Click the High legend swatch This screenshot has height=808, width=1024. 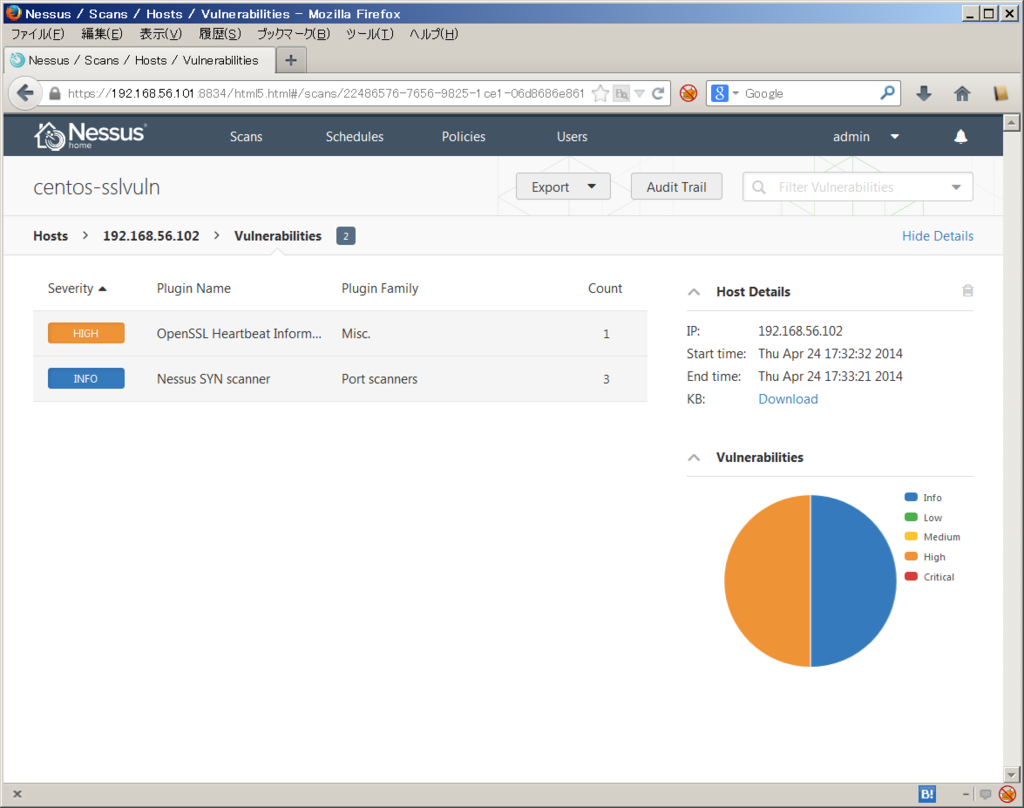point(911,557)
